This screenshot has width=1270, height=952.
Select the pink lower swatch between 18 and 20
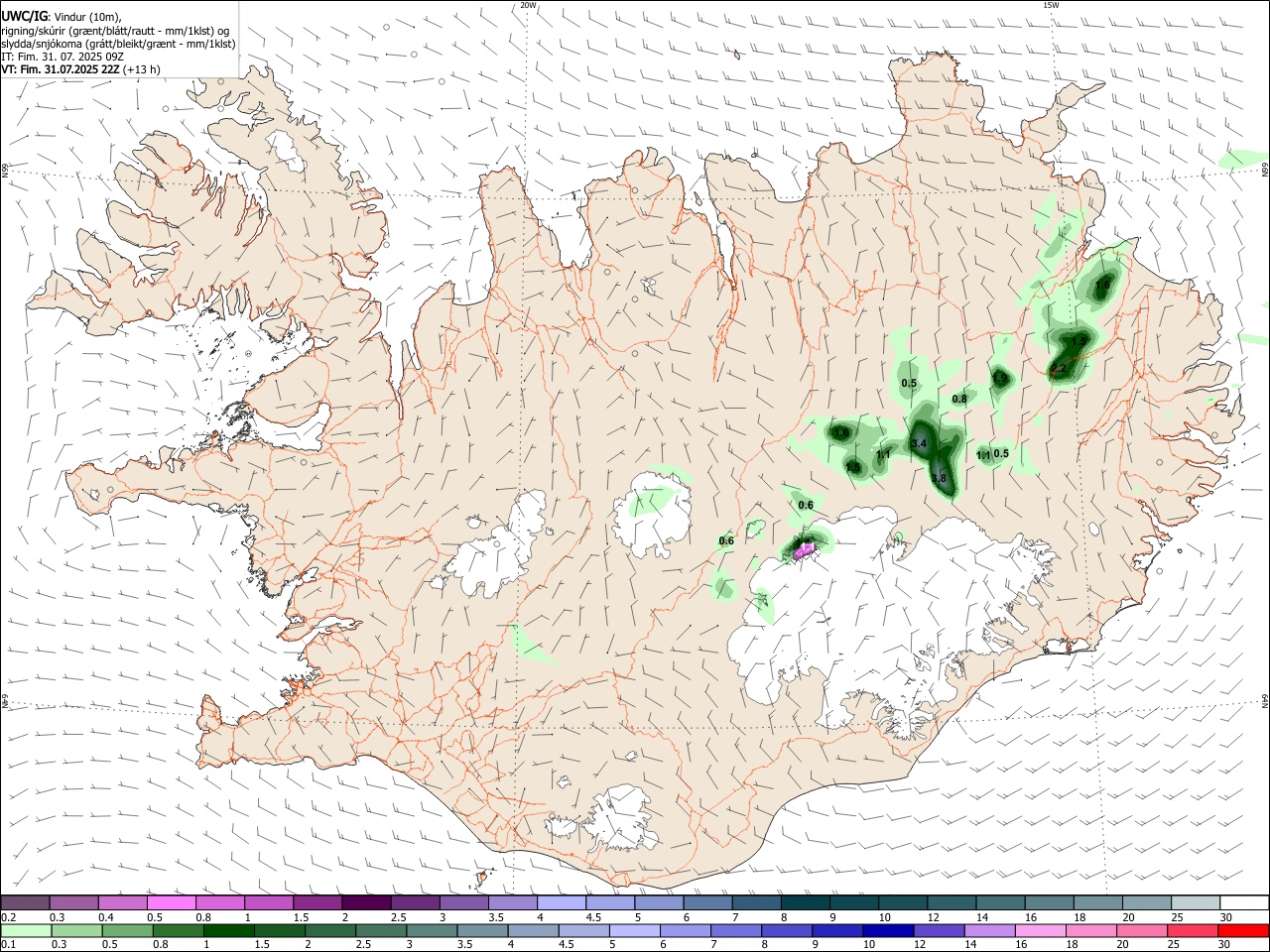(x=1091, y=930)
